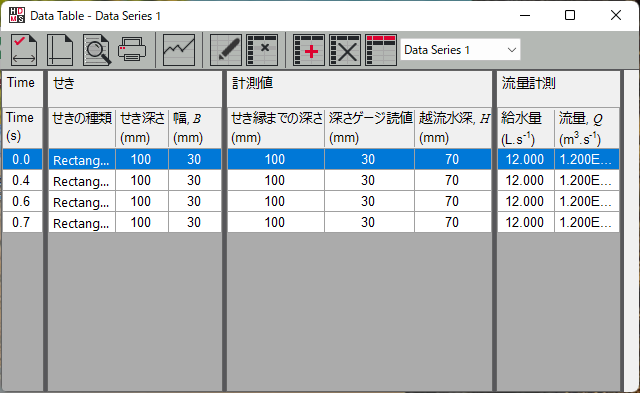Open print preview magnifier icon
The image size is (640, 393).
point(96,50)
